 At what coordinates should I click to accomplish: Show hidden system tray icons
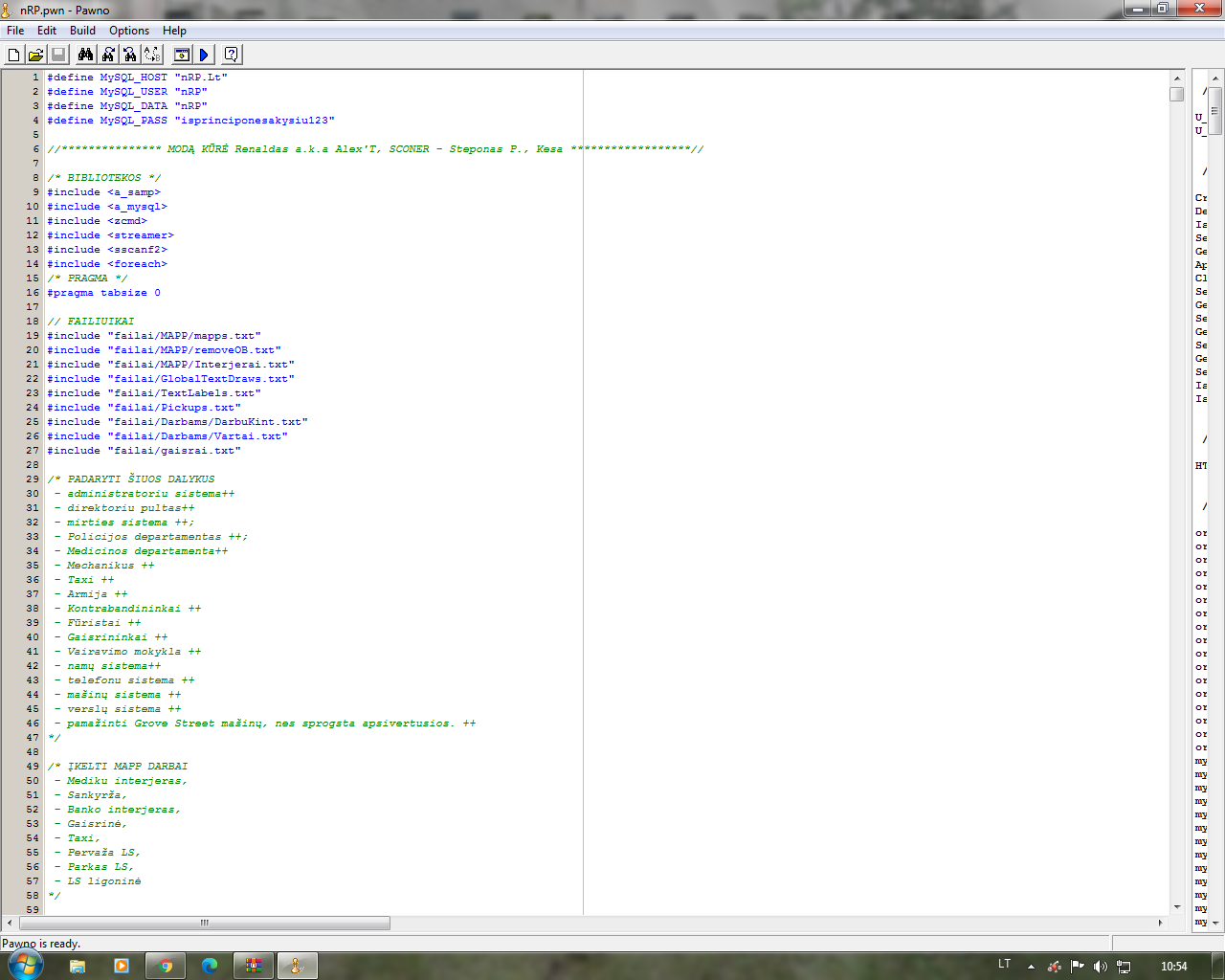[1031, 967]
